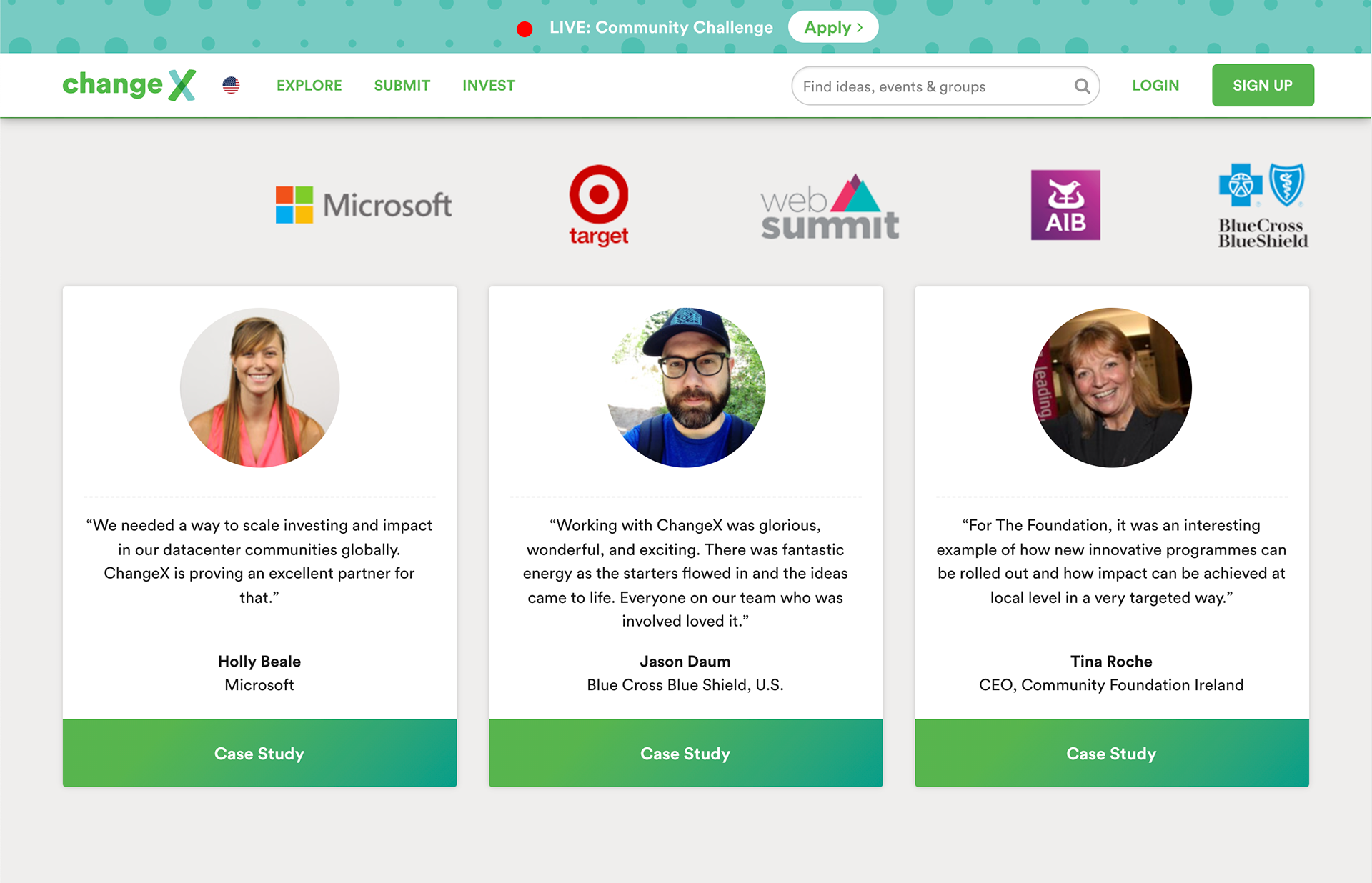Click the SIGN UP button
This screenshot has height=883, width=1372.
pos(1263,85)
